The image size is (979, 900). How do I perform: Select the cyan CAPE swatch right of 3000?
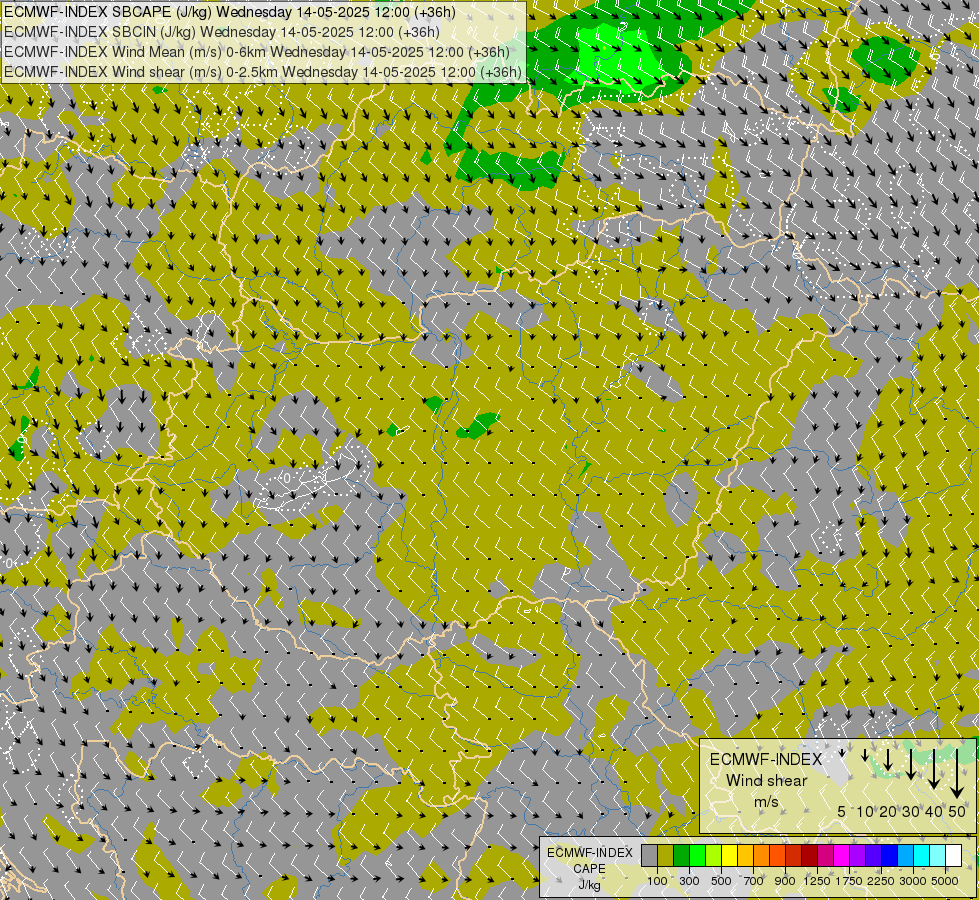coord(922,856)
